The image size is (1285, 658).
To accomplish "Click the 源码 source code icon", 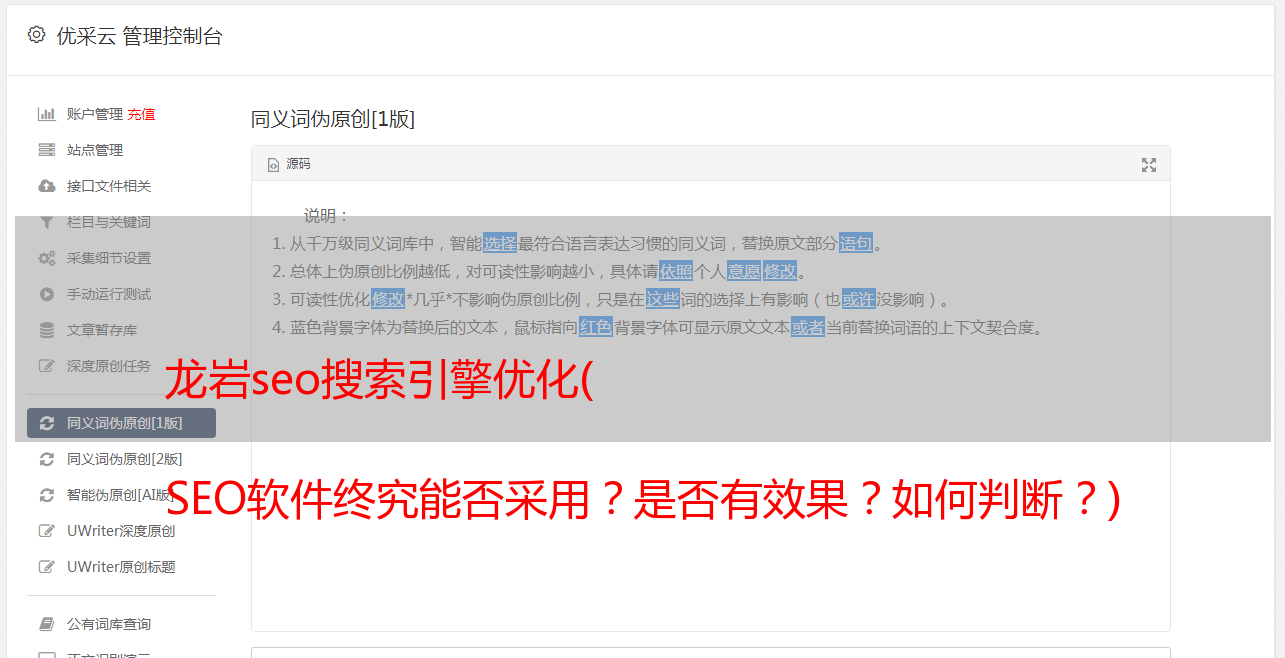I will coord(273,165).
